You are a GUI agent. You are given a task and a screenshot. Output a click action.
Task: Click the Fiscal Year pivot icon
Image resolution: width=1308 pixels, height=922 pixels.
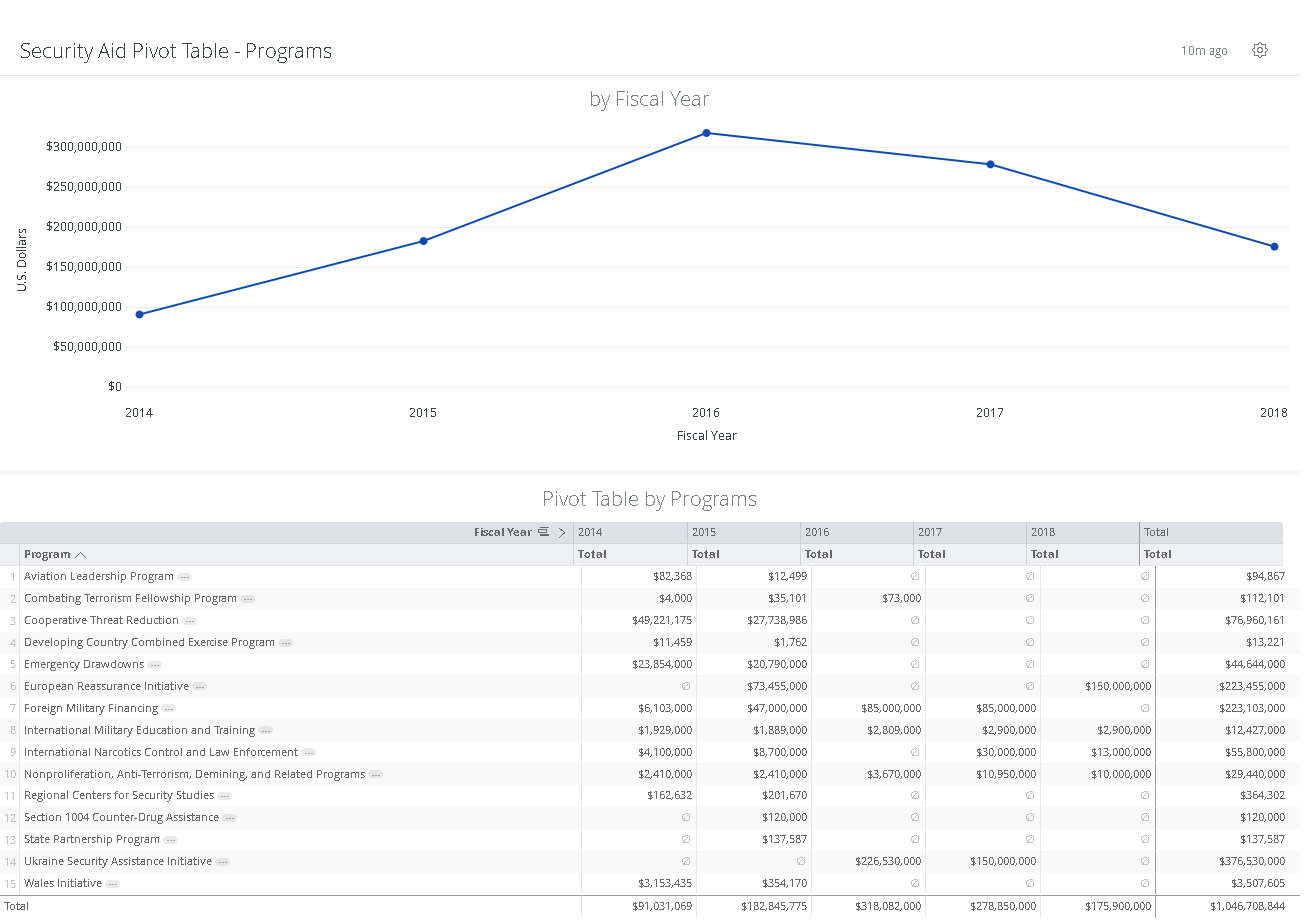point(543,532)
